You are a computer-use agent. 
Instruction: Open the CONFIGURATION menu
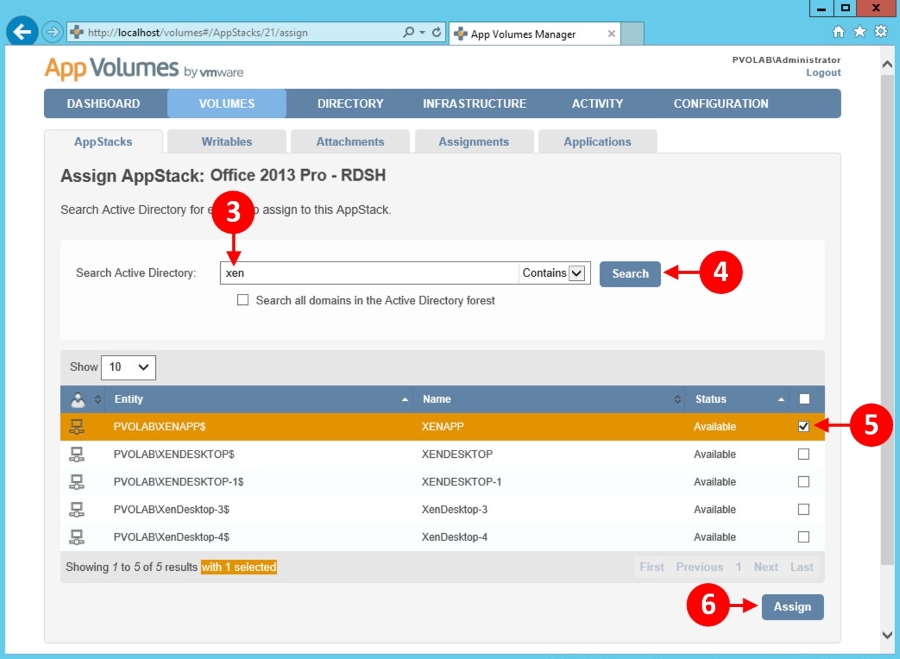pyautogui.click(x=721, y=104)
